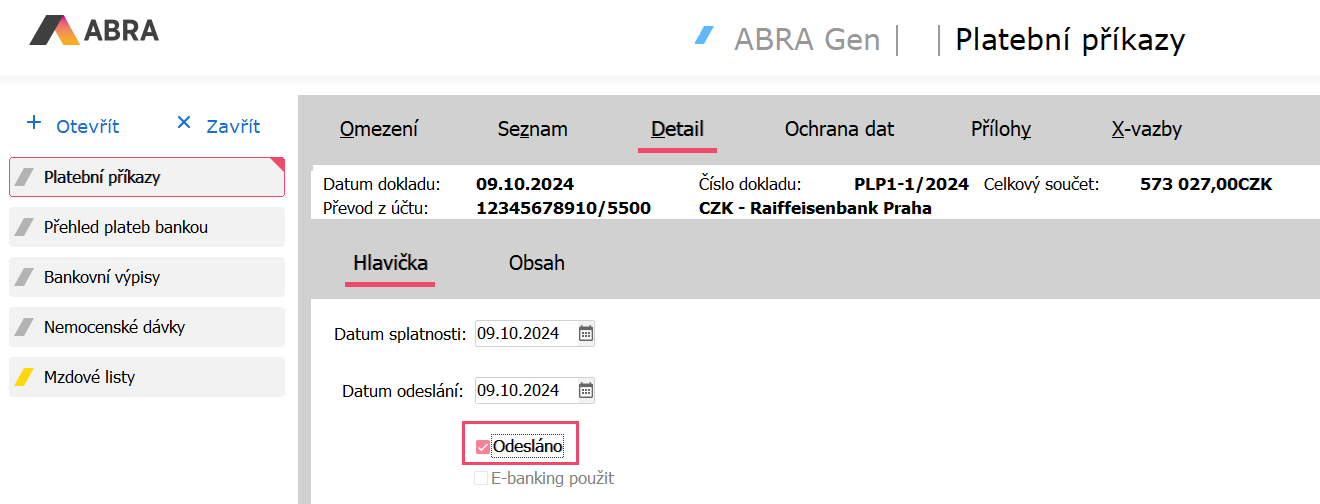
Task: Uncheck the Odesláno checkbox
Action: coord(483,447)
